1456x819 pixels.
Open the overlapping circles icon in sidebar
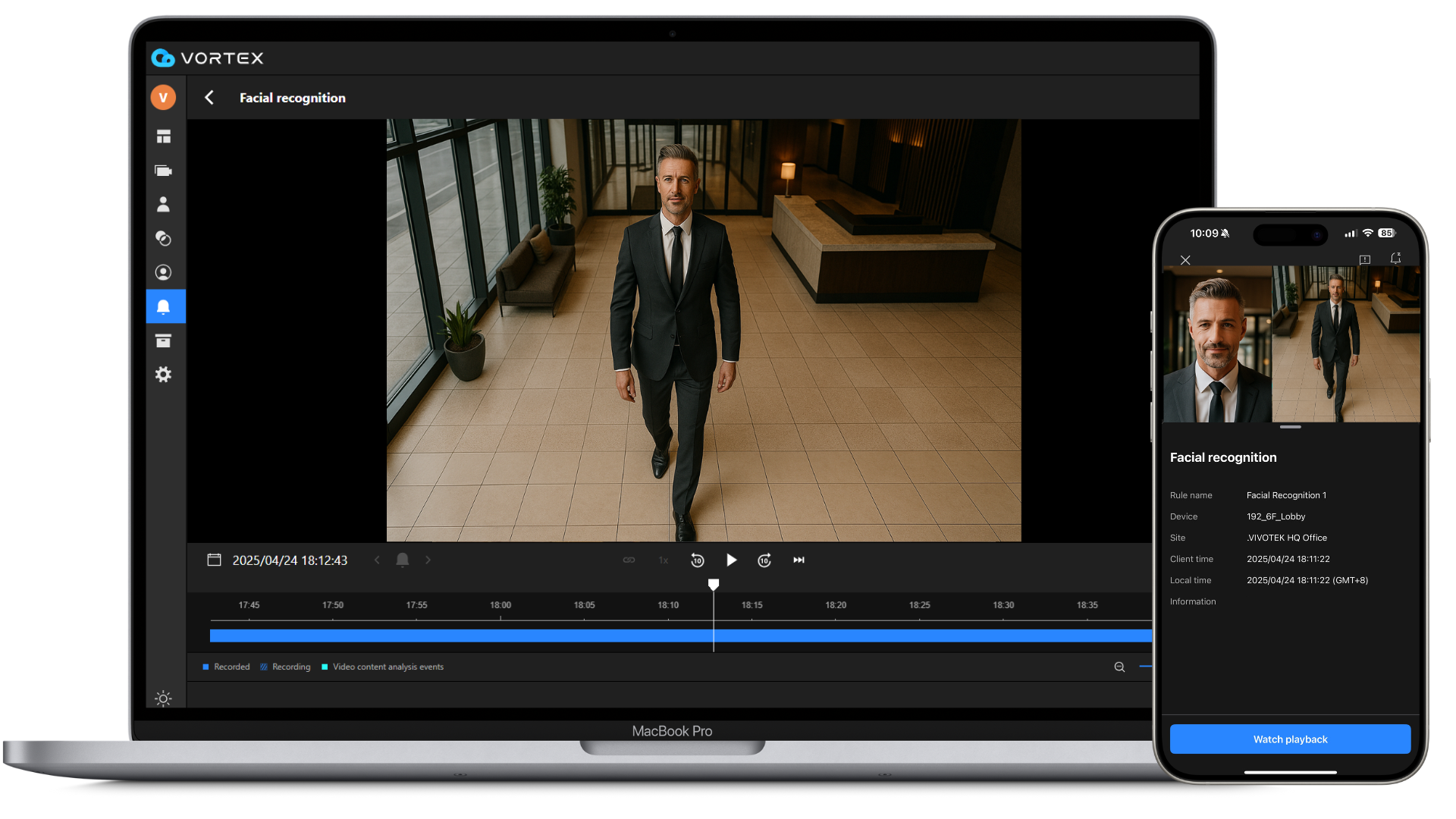click(x=163, y=238)
